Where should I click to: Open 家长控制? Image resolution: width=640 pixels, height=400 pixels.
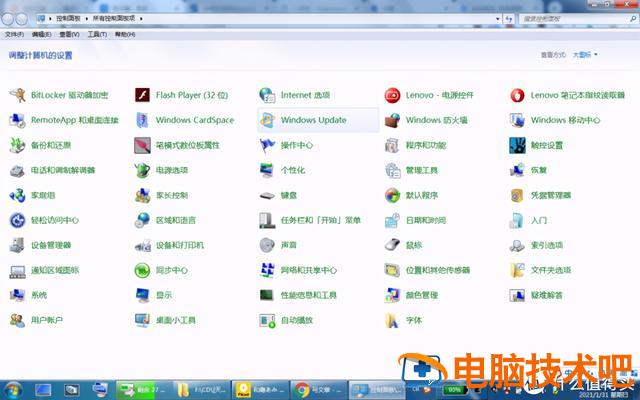162,196
